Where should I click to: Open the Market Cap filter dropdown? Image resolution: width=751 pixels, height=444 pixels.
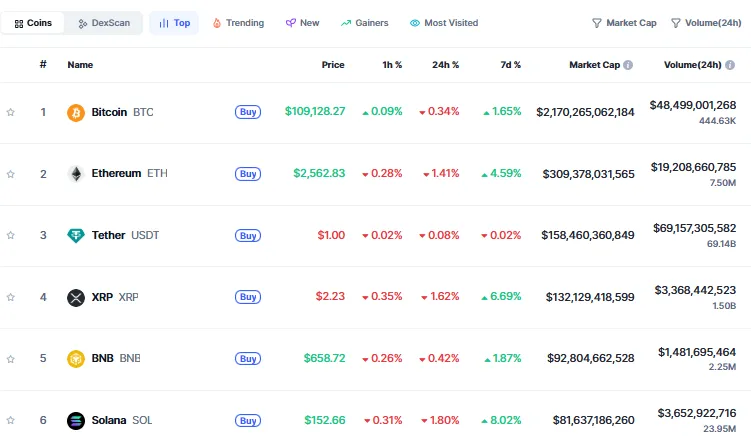[x=624, y=23]
